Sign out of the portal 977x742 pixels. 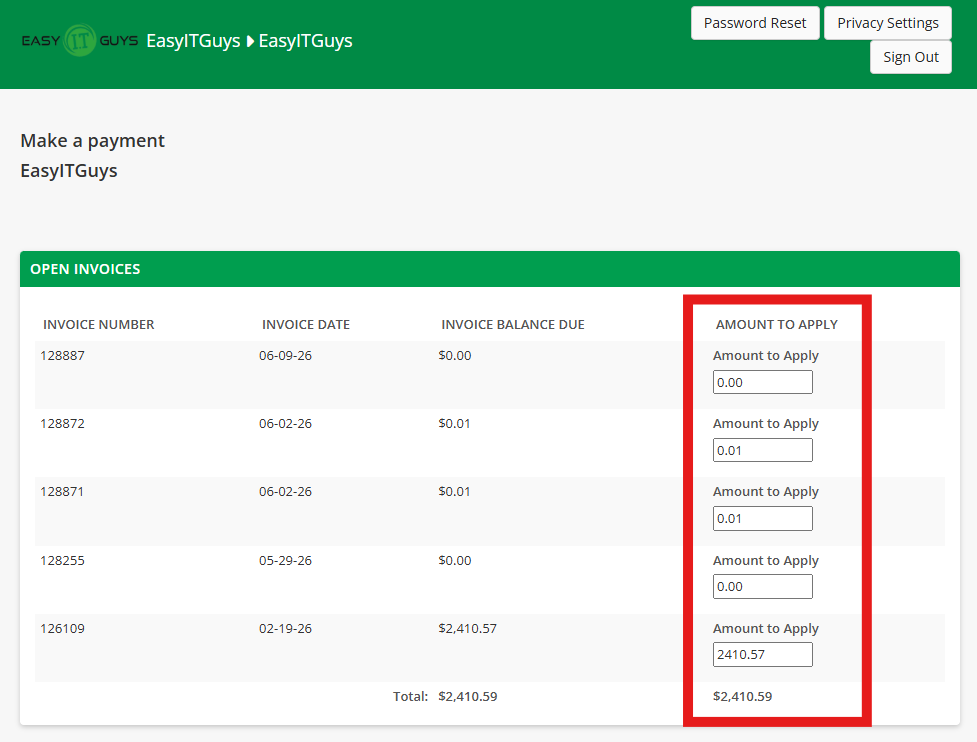pyautogui.click(x=910, y=57)
